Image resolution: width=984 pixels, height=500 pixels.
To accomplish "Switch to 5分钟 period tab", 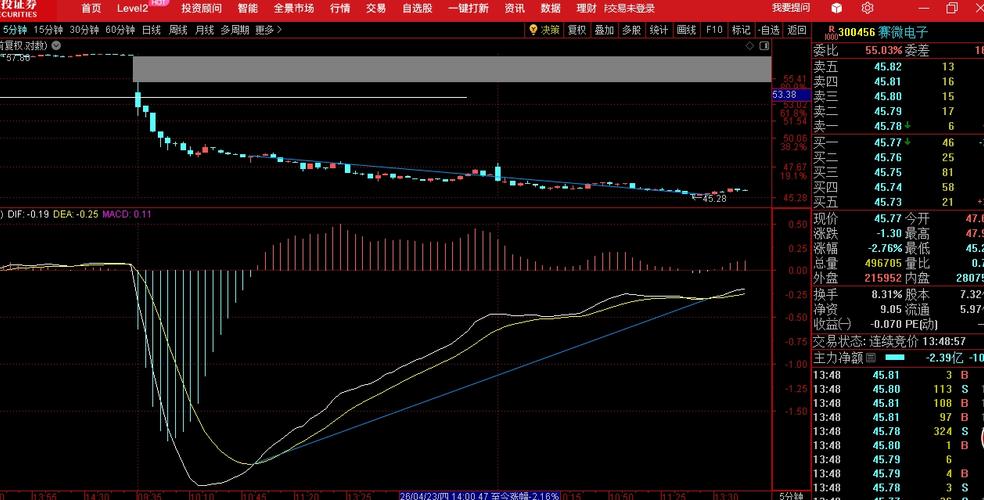I will coord(15,29).
